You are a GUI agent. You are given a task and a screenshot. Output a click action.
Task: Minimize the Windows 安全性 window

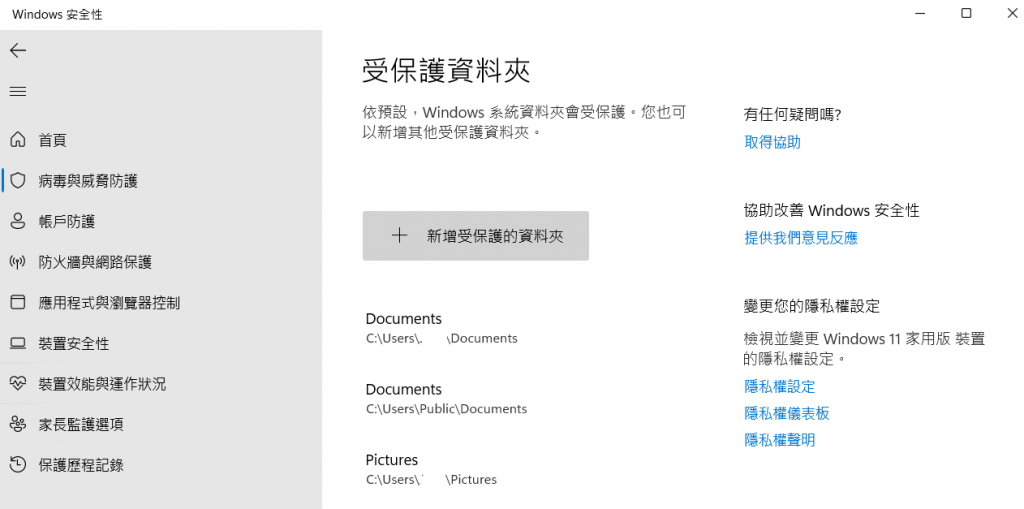point(920,13)
